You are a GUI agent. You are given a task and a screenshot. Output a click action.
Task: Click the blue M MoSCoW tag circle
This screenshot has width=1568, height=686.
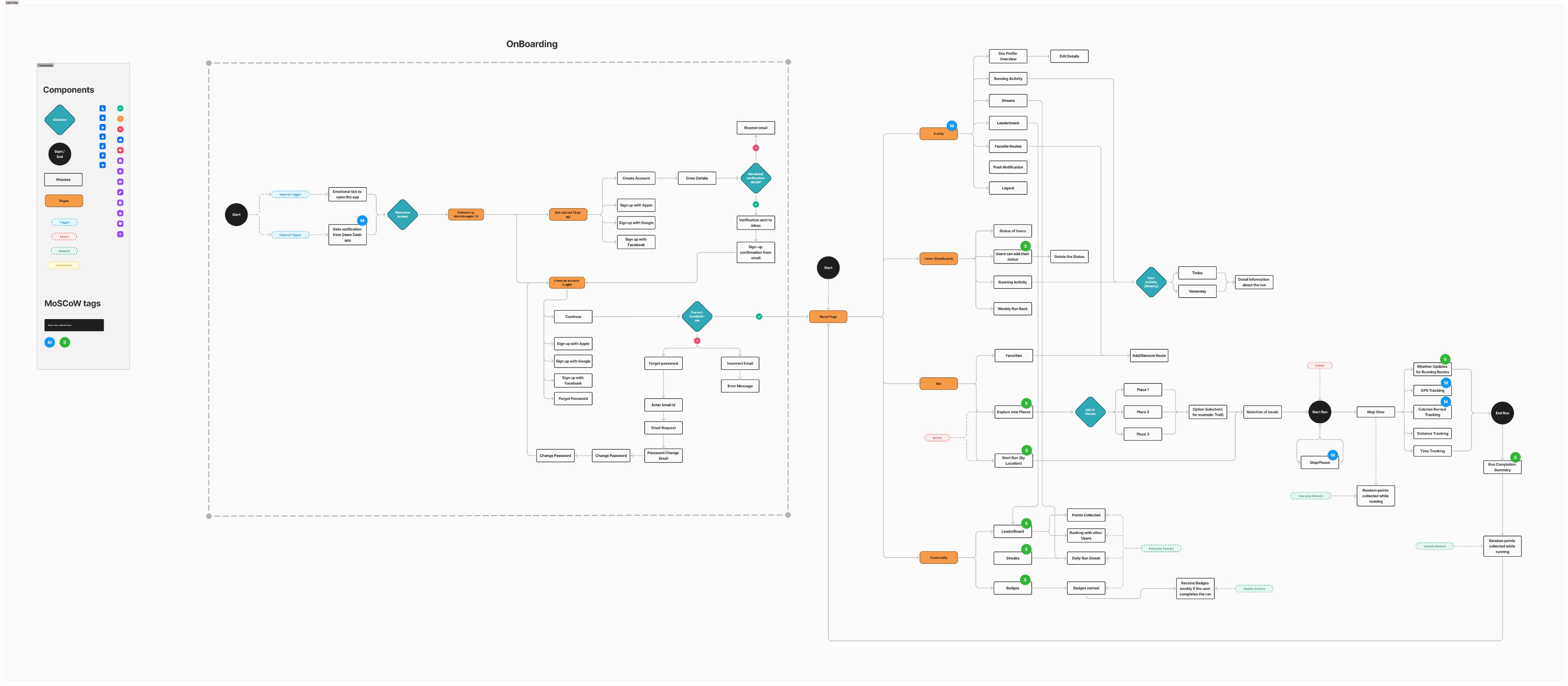click(x=50, y=342)
